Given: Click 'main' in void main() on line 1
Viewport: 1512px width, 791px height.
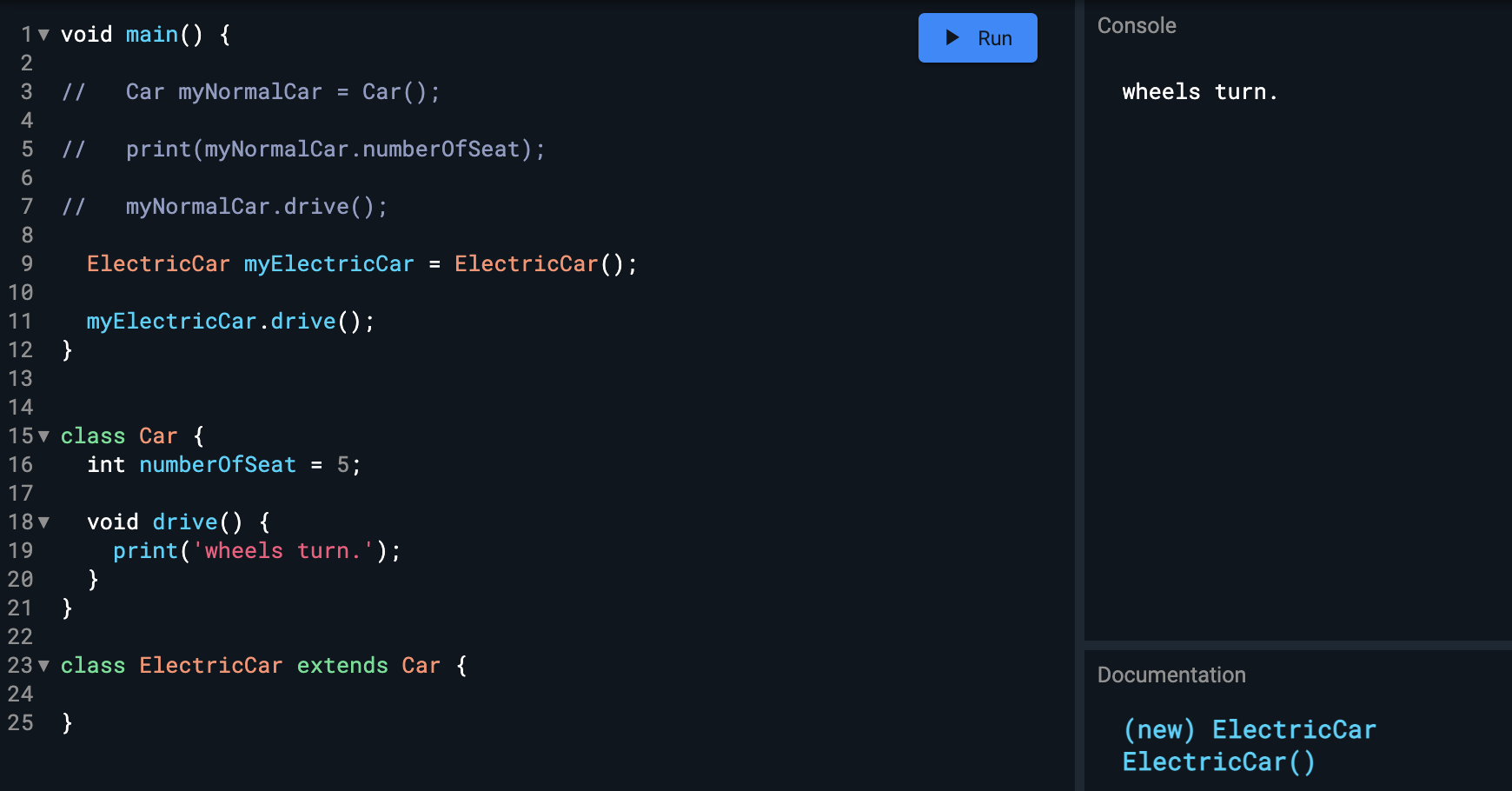Looking at the screenshot, I should click(152, 35).
